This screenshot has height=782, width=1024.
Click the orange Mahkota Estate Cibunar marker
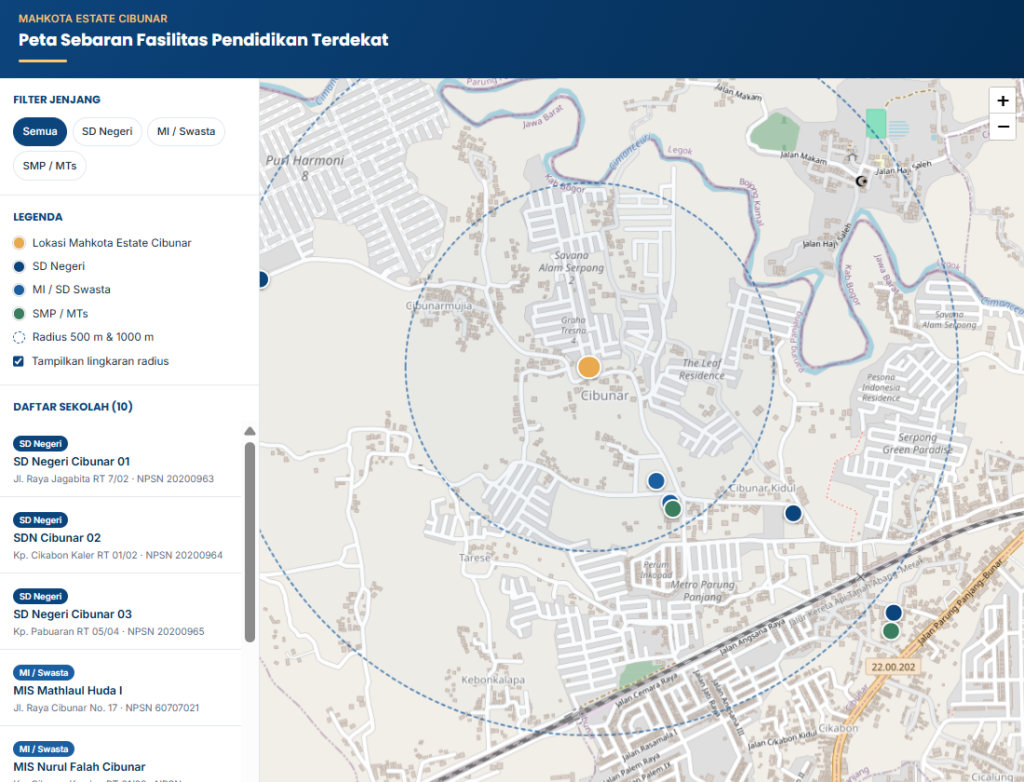point(588,367)
